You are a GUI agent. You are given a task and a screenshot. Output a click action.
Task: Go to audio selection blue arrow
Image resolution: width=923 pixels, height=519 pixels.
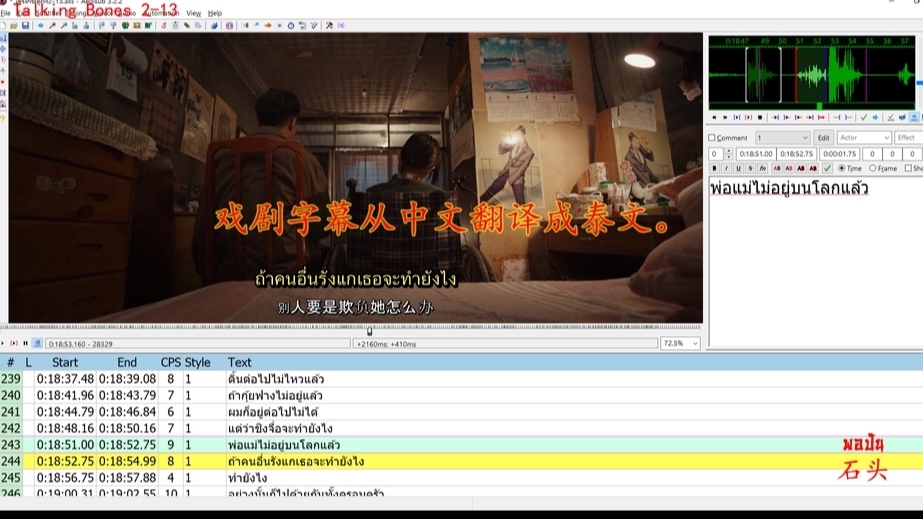click(875, 117)
